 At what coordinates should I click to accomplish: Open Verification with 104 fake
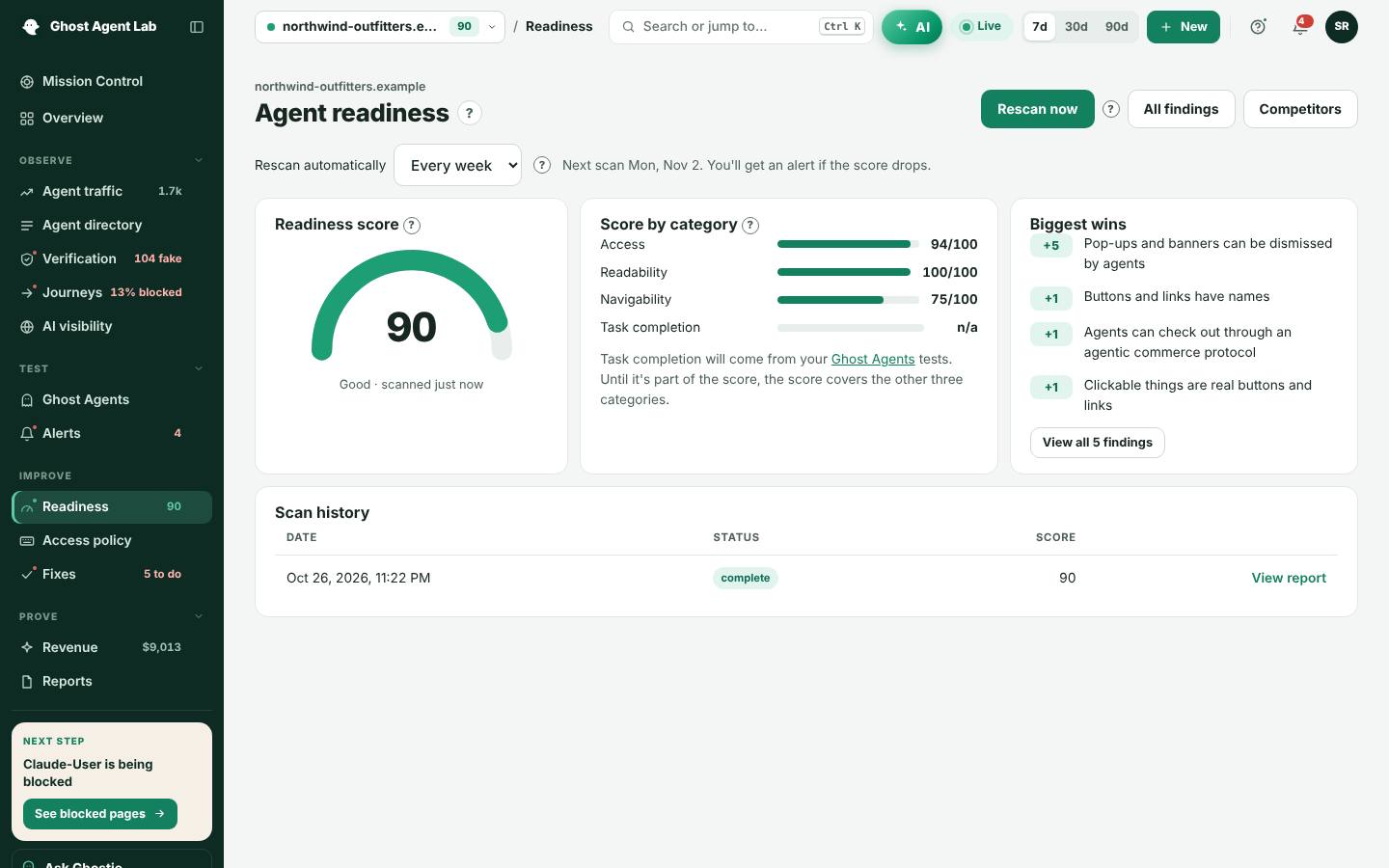[112, 258]
